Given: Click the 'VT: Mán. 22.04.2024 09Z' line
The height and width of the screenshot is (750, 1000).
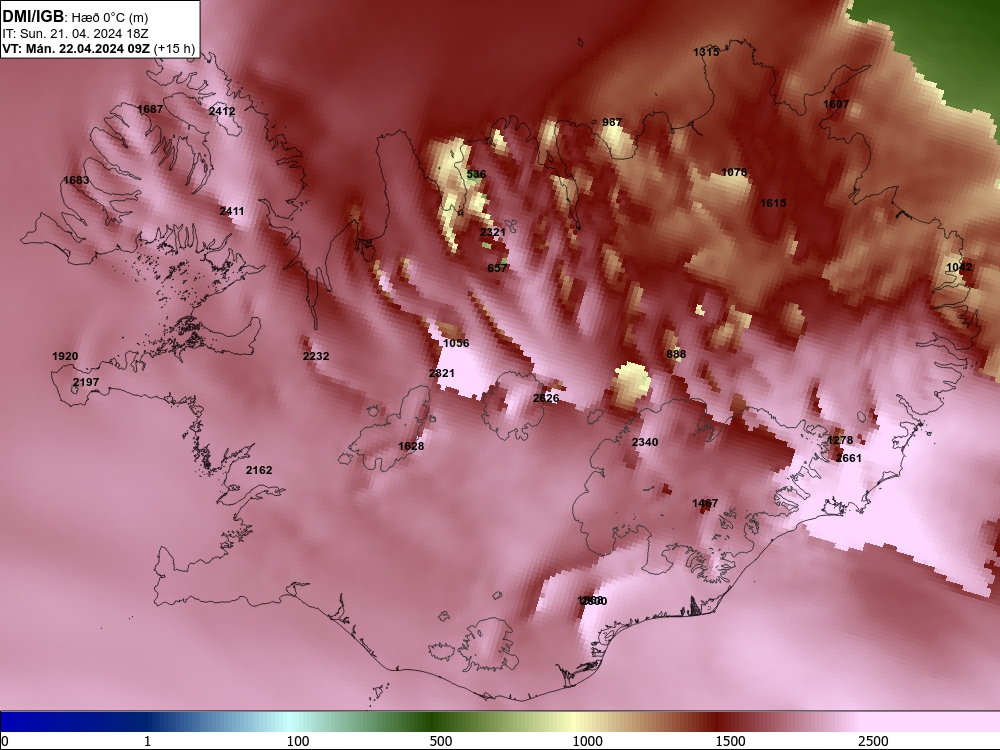Looking at the screenshot, I should 77,49.
